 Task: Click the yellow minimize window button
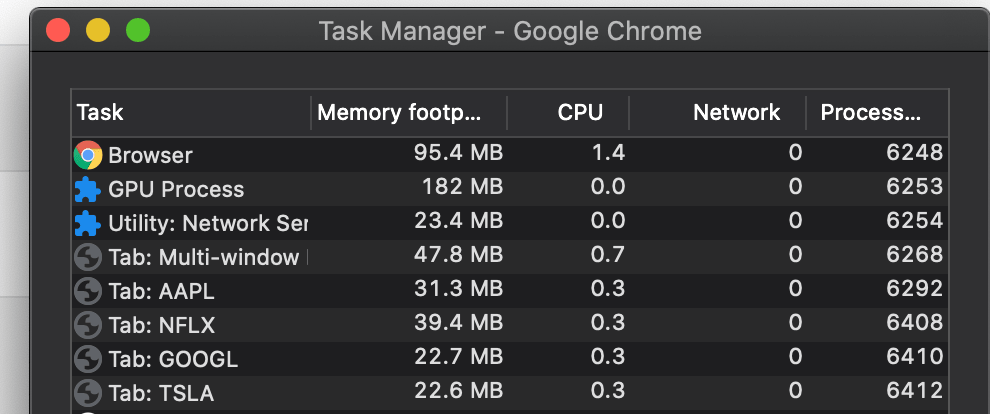tap(98, 30)
